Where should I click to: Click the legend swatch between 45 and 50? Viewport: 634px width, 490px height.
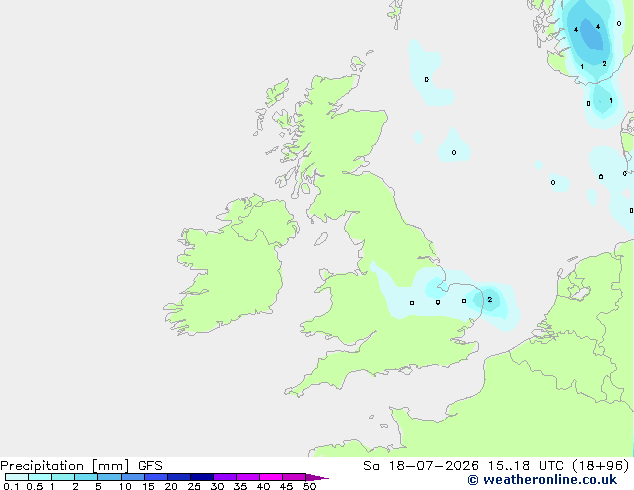tap(294, 477)
